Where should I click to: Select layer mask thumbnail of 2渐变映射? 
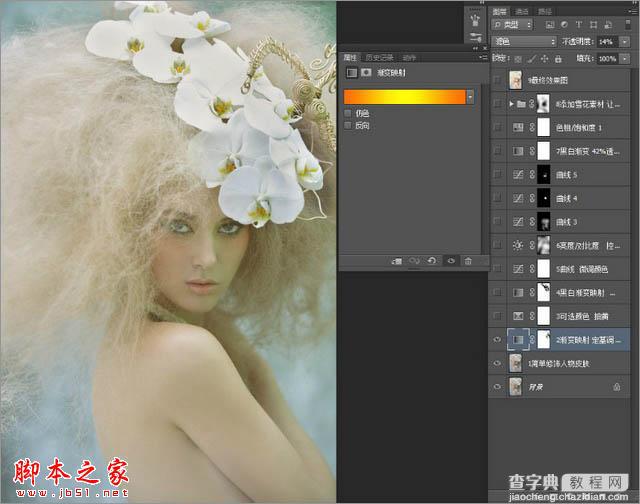543,340
